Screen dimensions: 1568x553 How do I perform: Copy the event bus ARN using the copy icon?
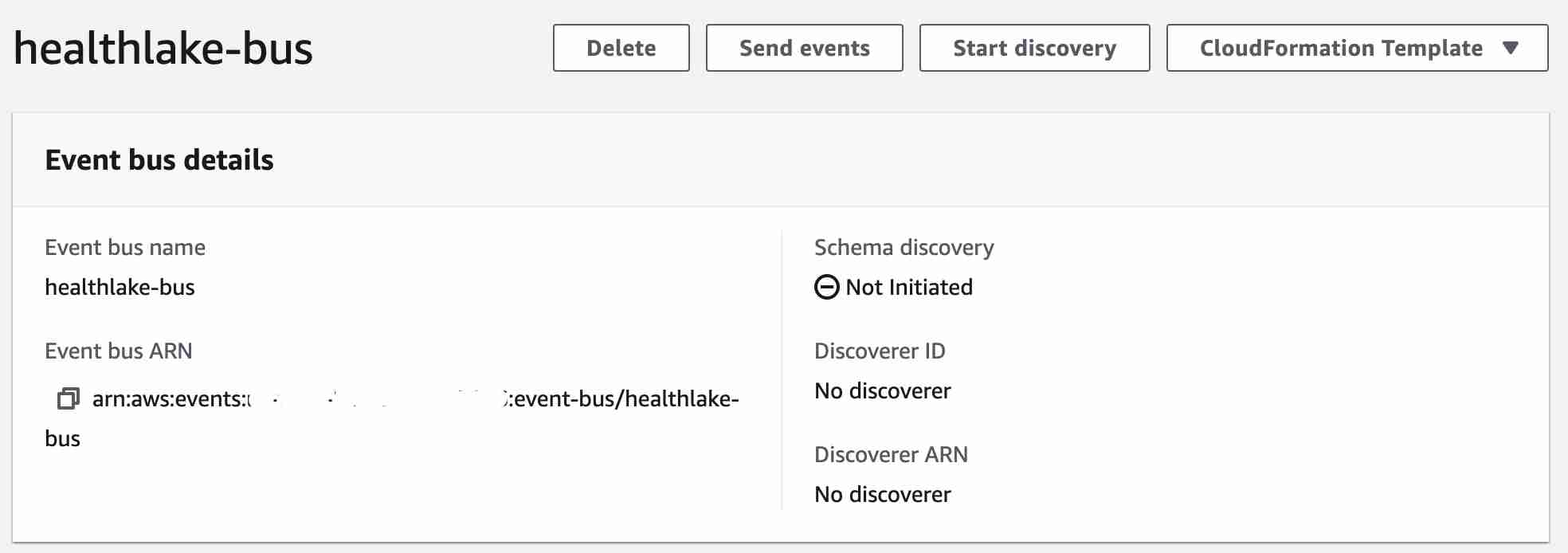69,398
